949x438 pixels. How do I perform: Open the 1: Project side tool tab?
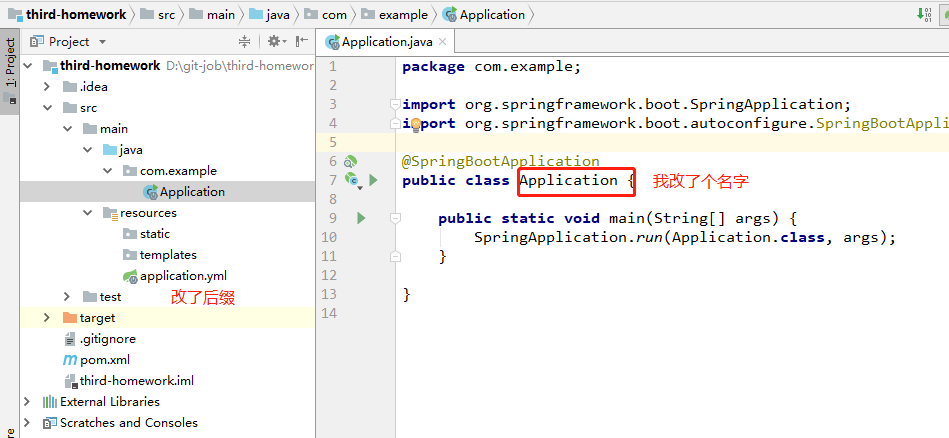[x=10, y=71]
